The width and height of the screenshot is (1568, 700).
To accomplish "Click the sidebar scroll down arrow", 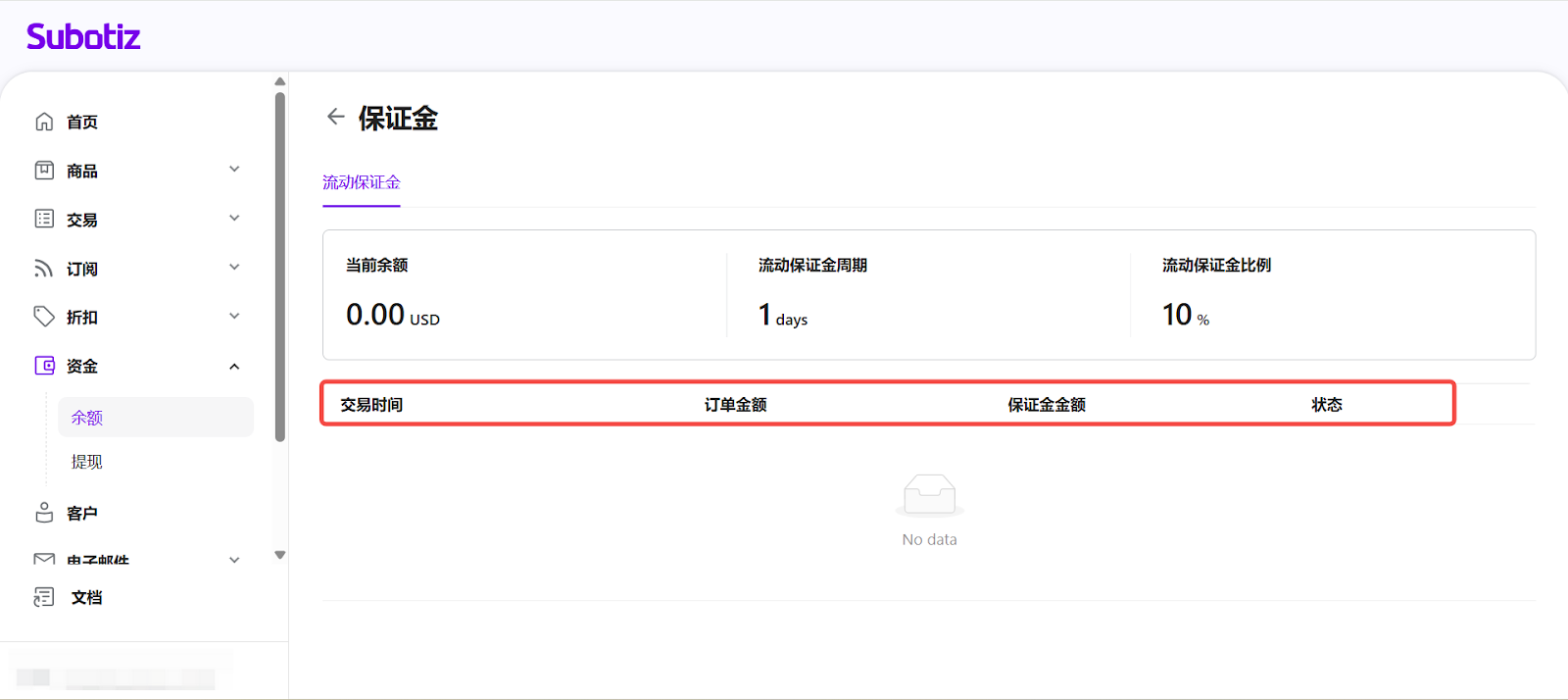I will 280,555.
